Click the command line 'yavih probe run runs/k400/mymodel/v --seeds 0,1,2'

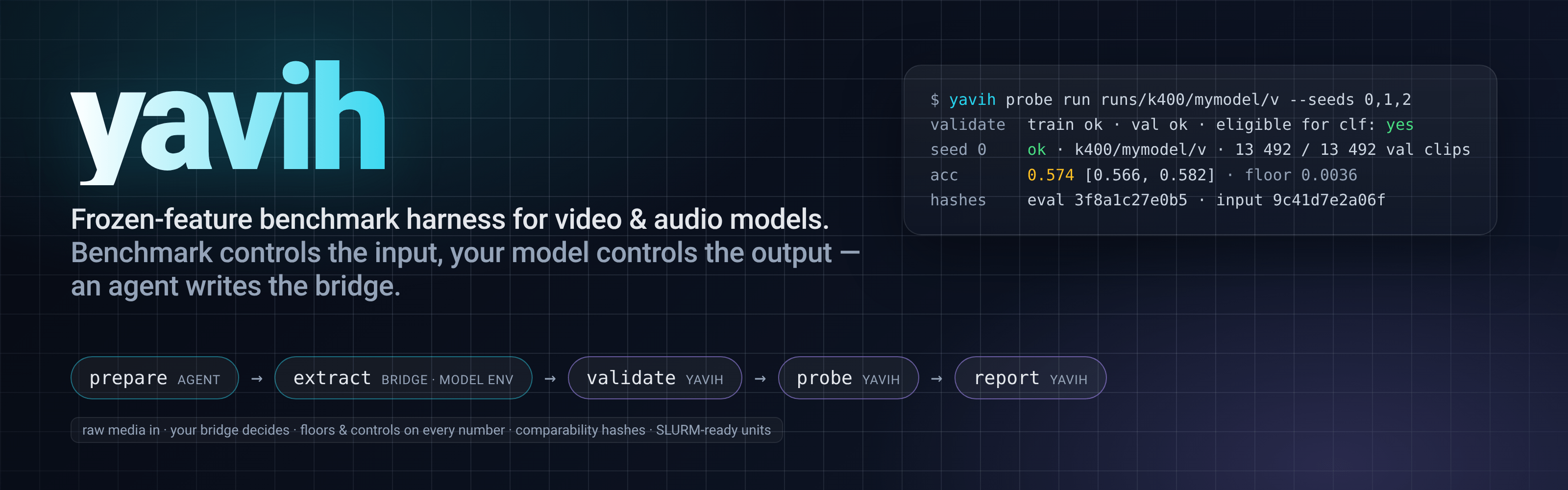[1179, 100]
